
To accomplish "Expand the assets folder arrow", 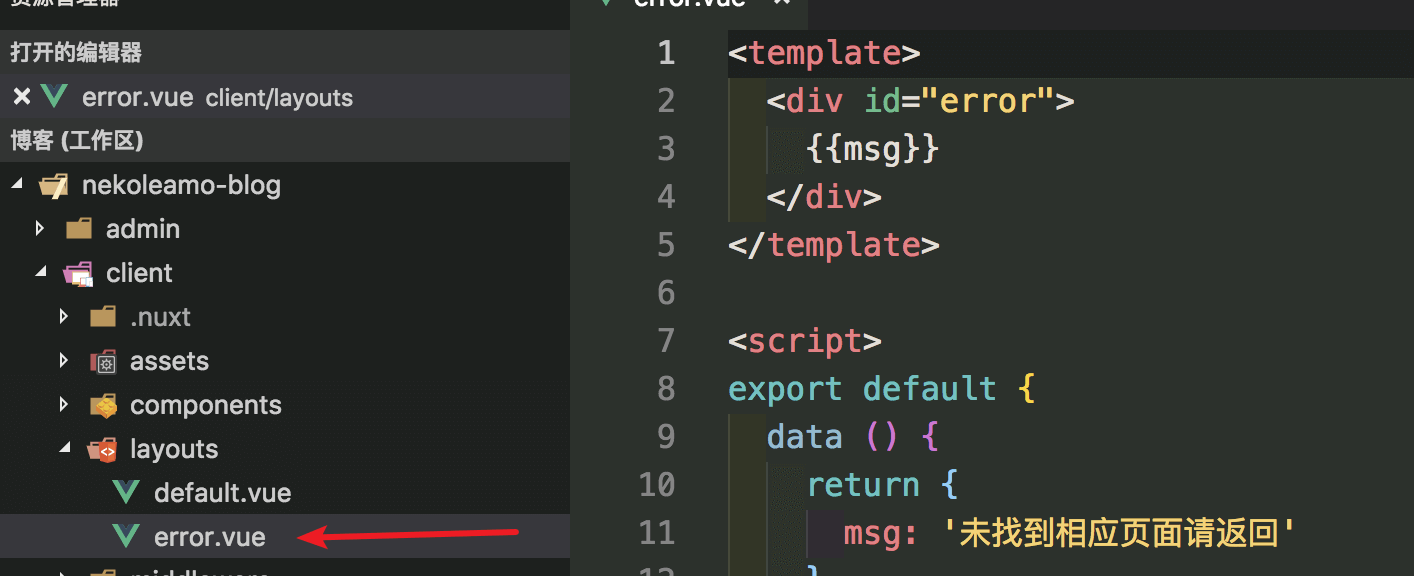I will point(64,361).
